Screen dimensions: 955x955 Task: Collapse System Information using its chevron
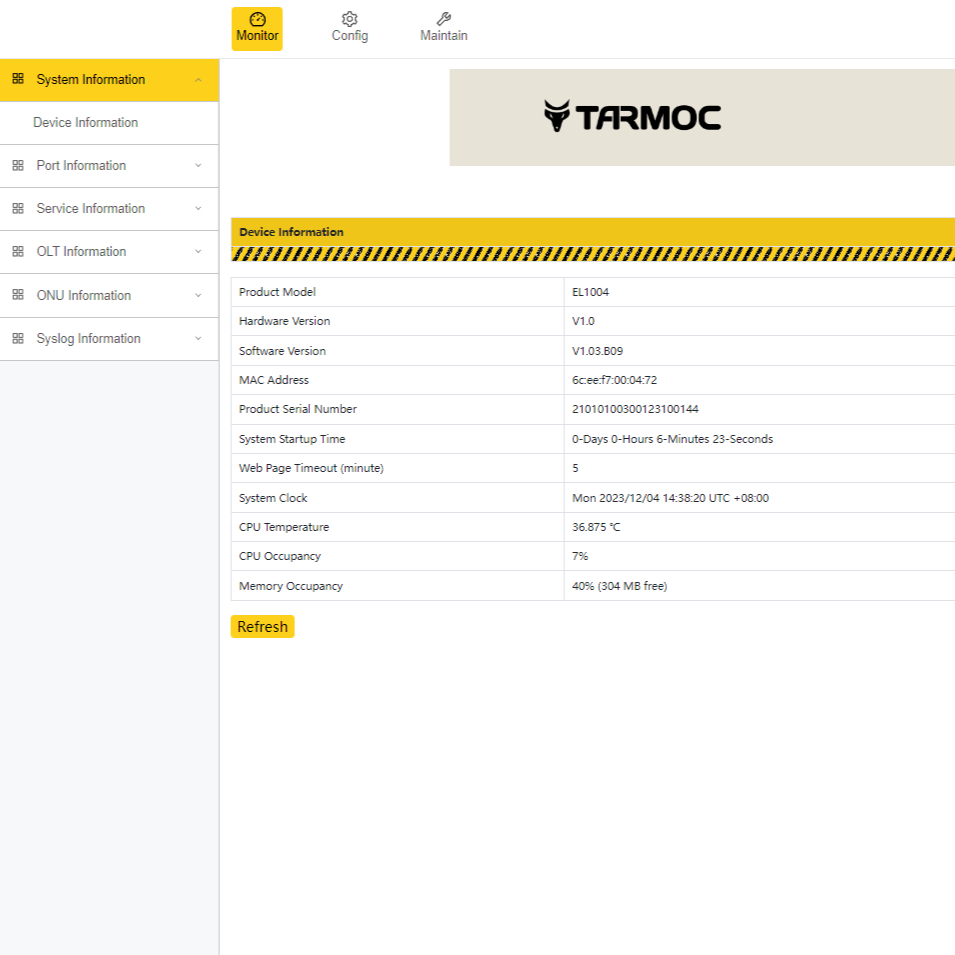198,80
